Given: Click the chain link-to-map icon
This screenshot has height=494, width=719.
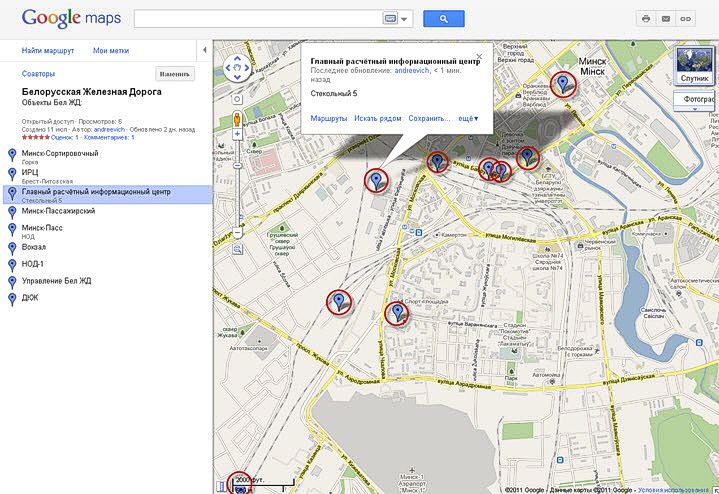Looking at the screenshot, I should 686,19.
